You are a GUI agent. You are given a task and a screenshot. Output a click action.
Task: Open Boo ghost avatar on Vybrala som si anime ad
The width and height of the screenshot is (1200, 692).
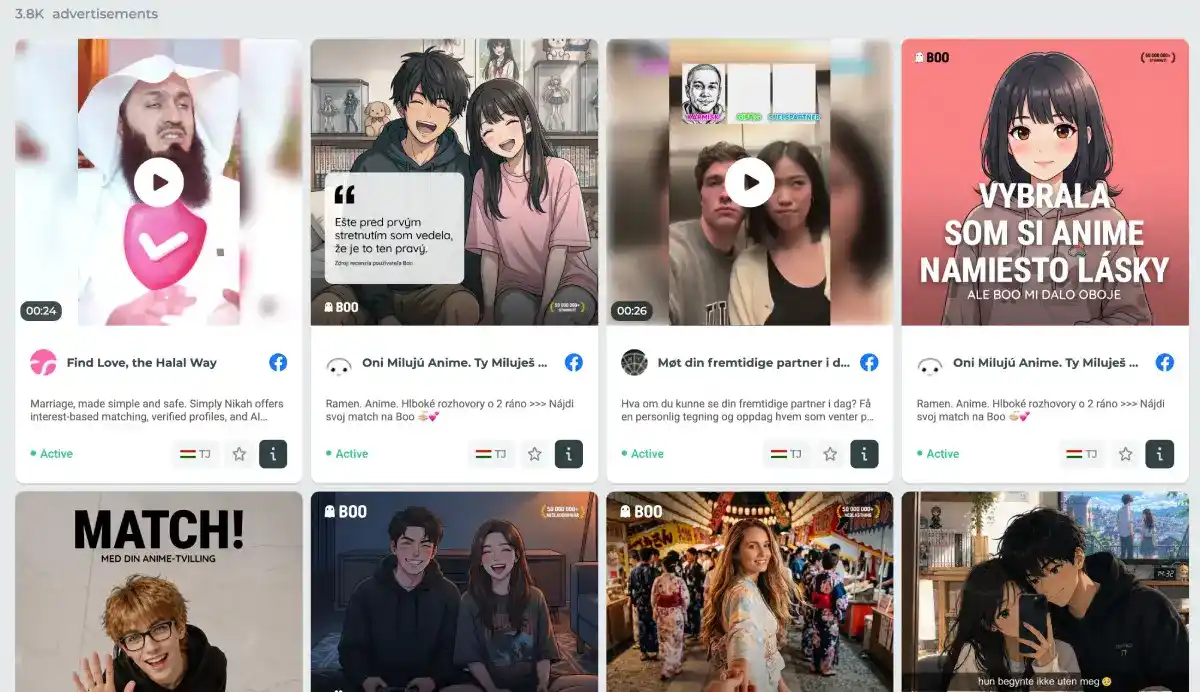(930, 364)
